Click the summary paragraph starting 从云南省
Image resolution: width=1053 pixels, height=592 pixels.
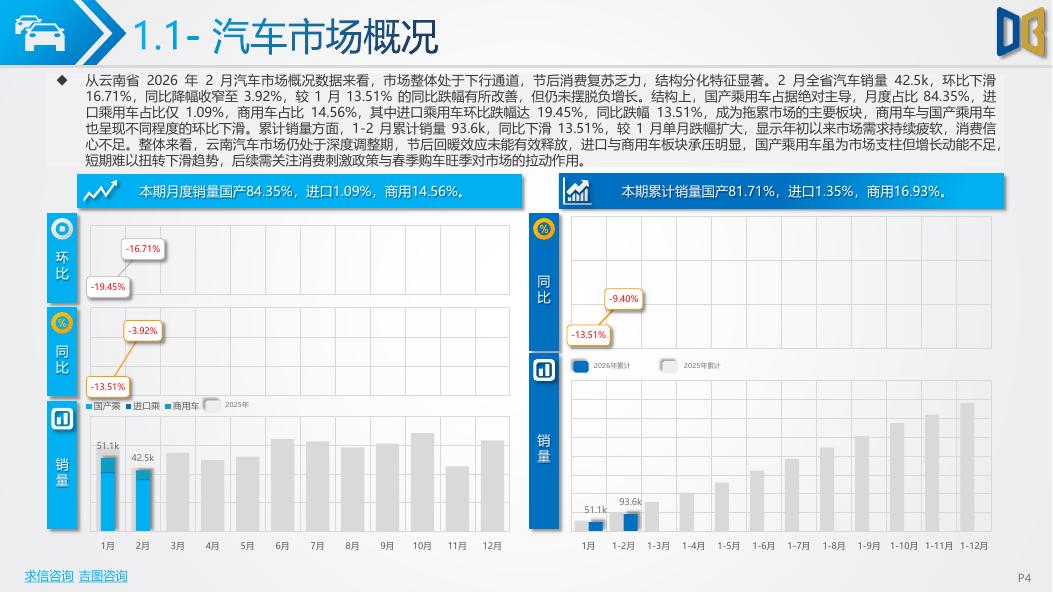pos(543,120)
